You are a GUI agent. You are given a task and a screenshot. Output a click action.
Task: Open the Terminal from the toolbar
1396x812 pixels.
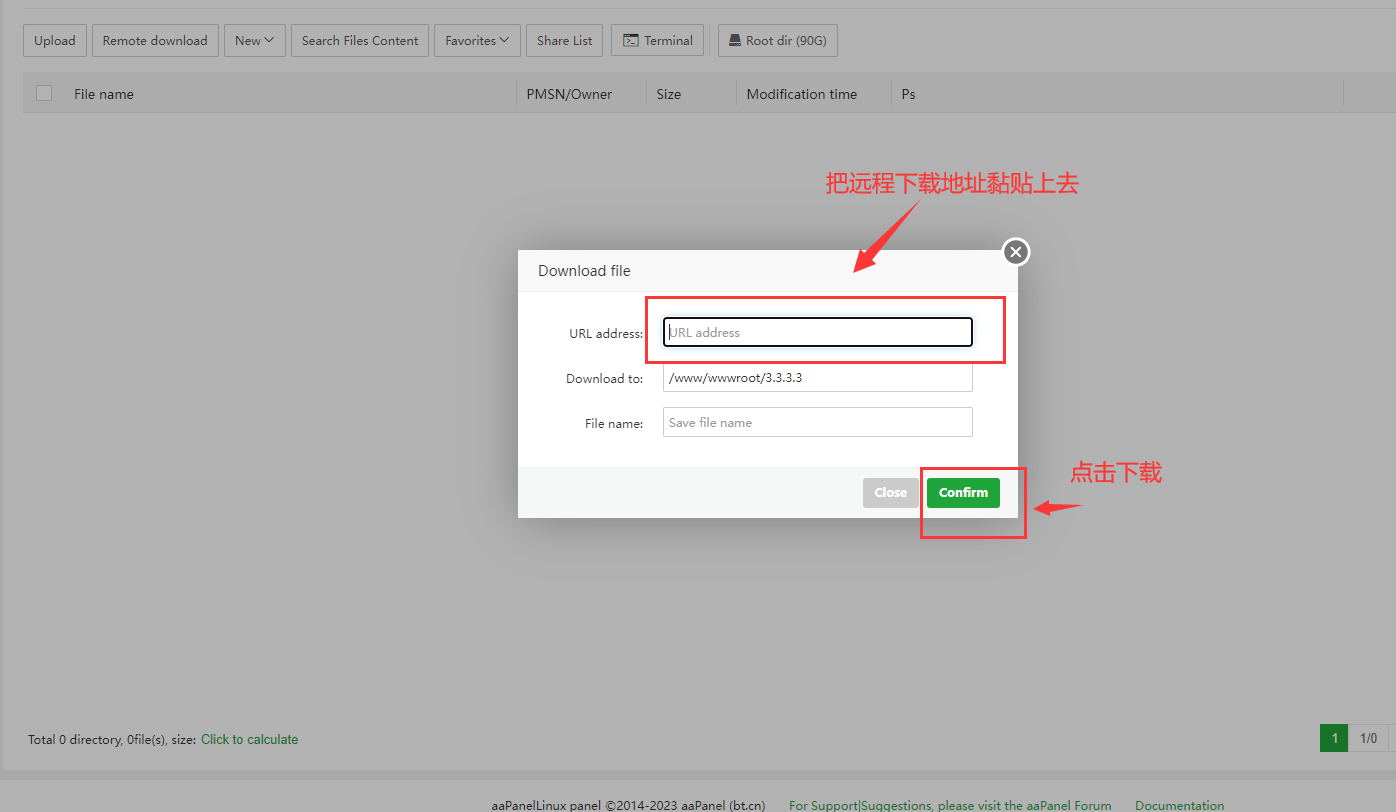(658, 41)
